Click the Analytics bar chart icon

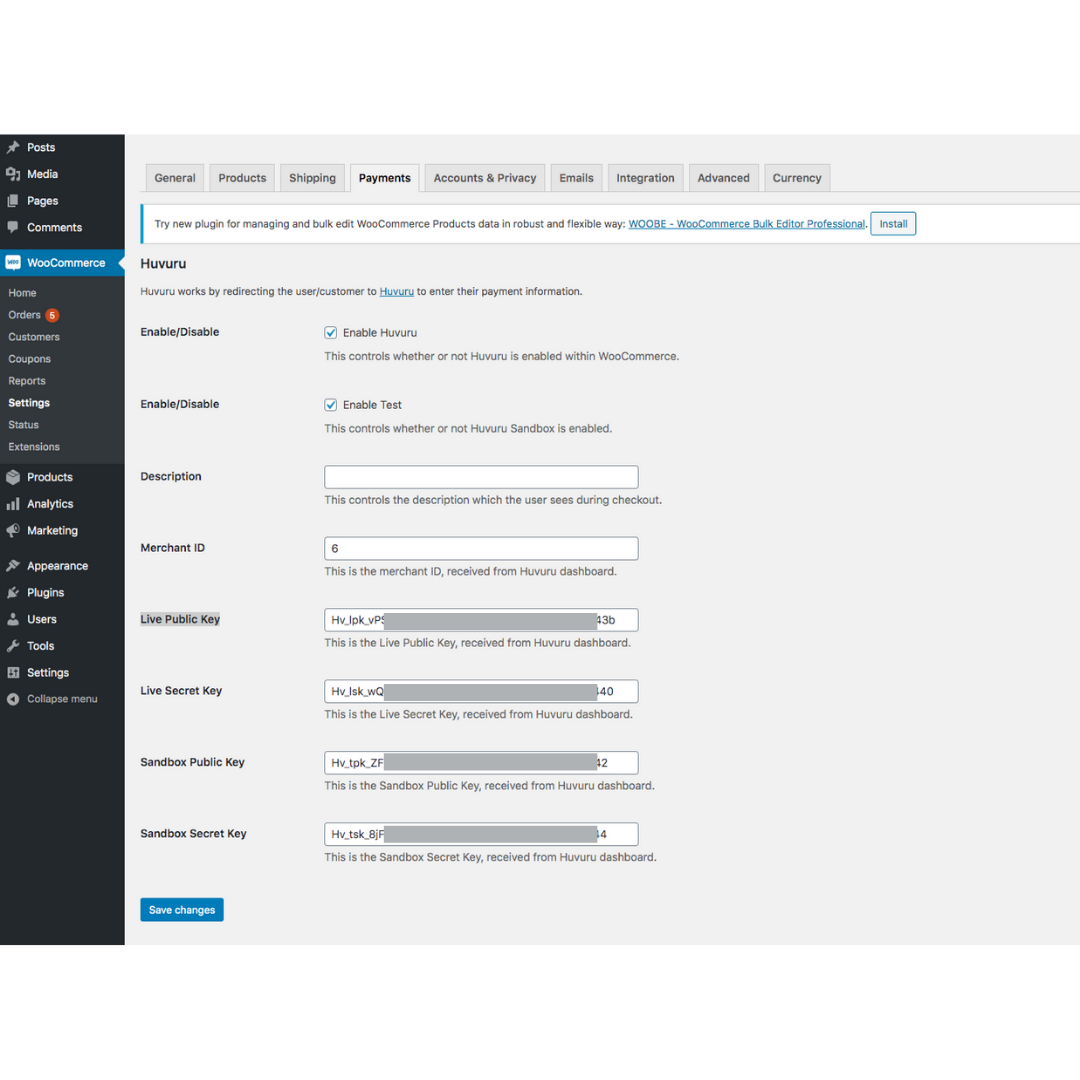tap(13, 504)
